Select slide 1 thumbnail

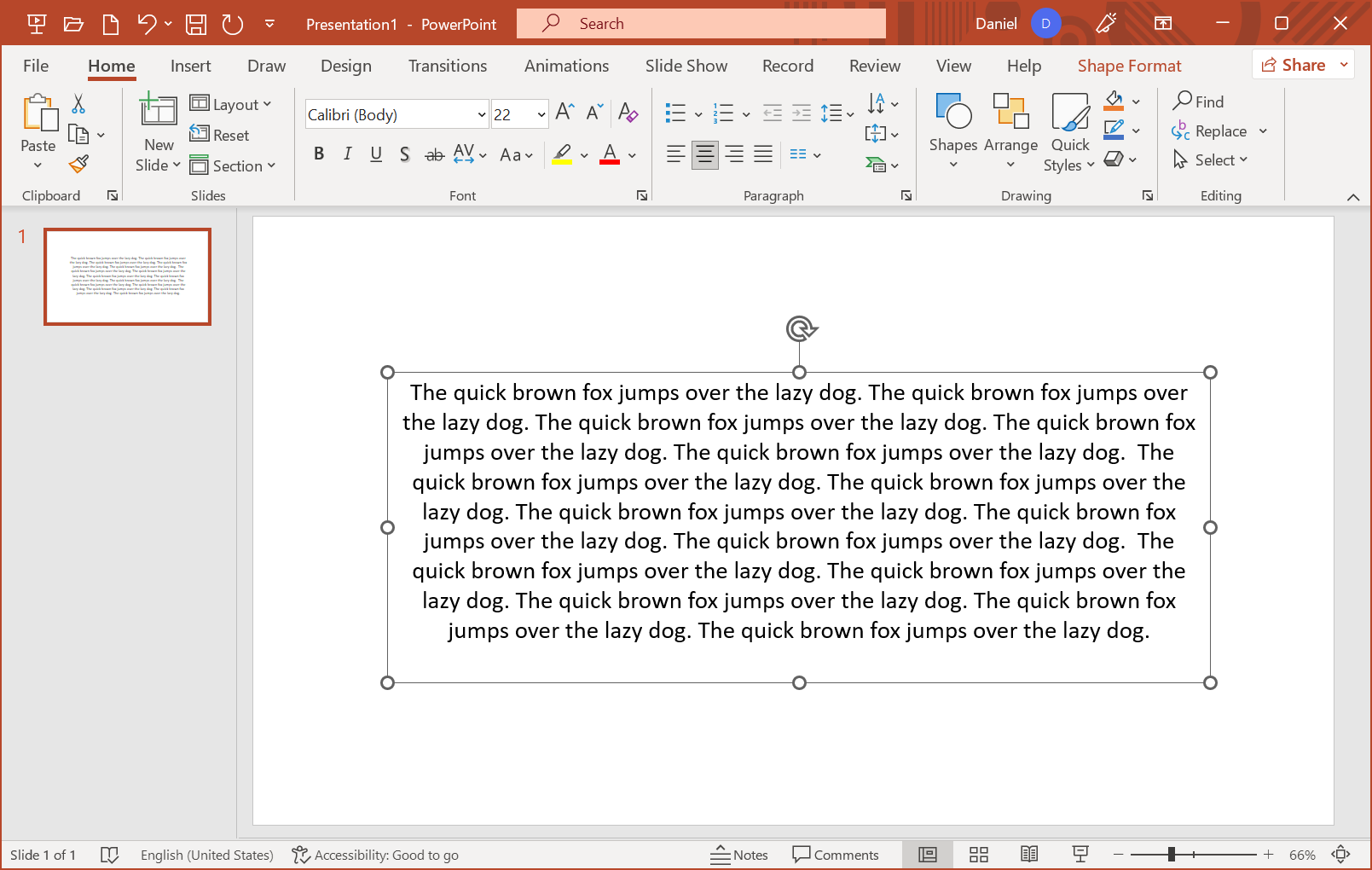(128, 276)
